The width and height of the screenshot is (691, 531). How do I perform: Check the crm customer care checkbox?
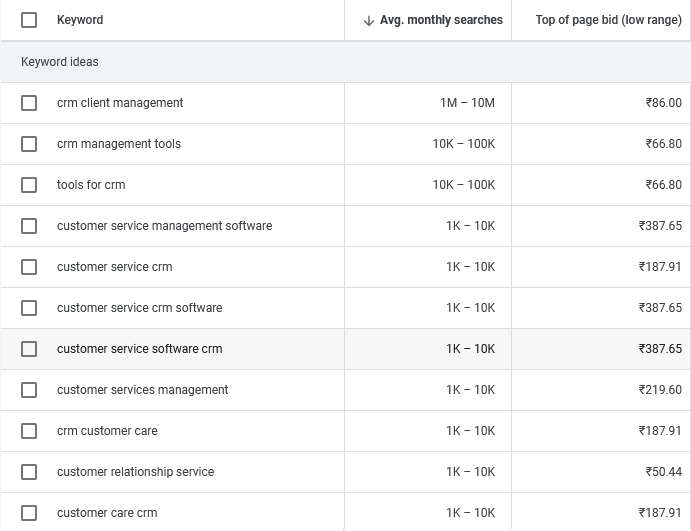[29, 431]
